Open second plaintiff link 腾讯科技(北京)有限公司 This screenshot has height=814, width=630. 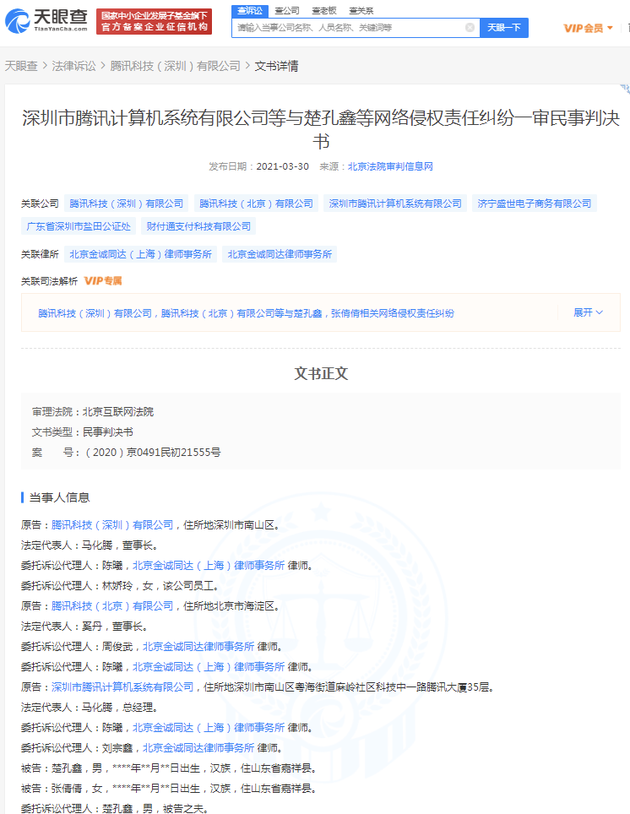pos(112,606)
